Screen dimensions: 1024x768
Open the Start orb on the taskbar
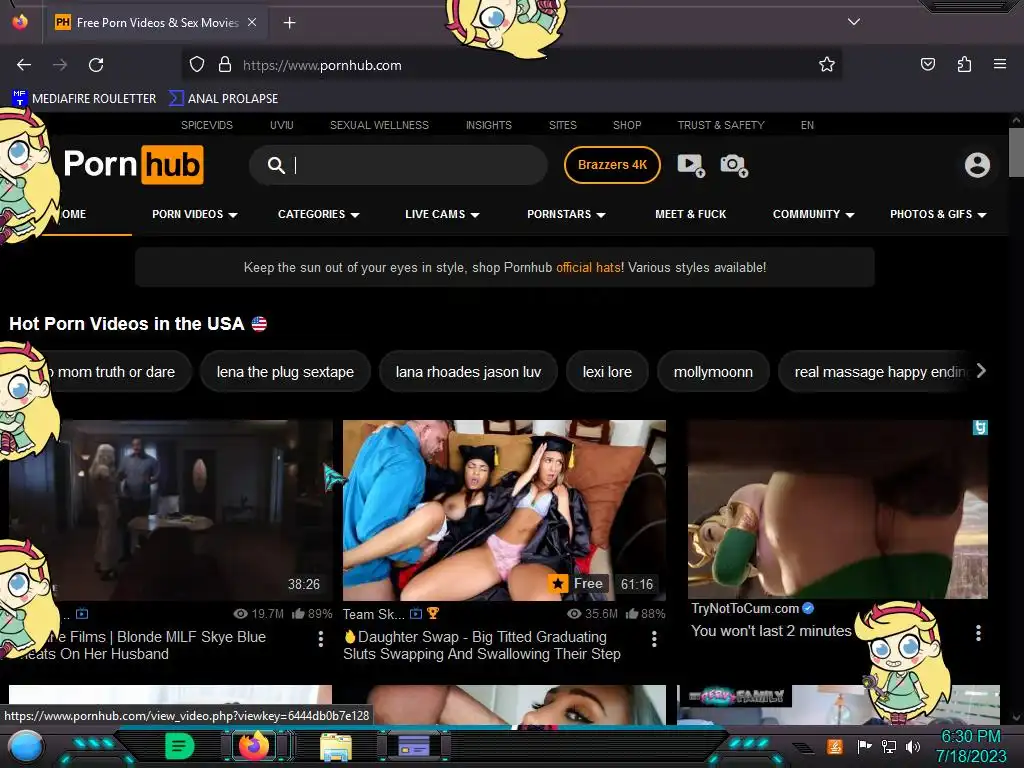point(25,746)
